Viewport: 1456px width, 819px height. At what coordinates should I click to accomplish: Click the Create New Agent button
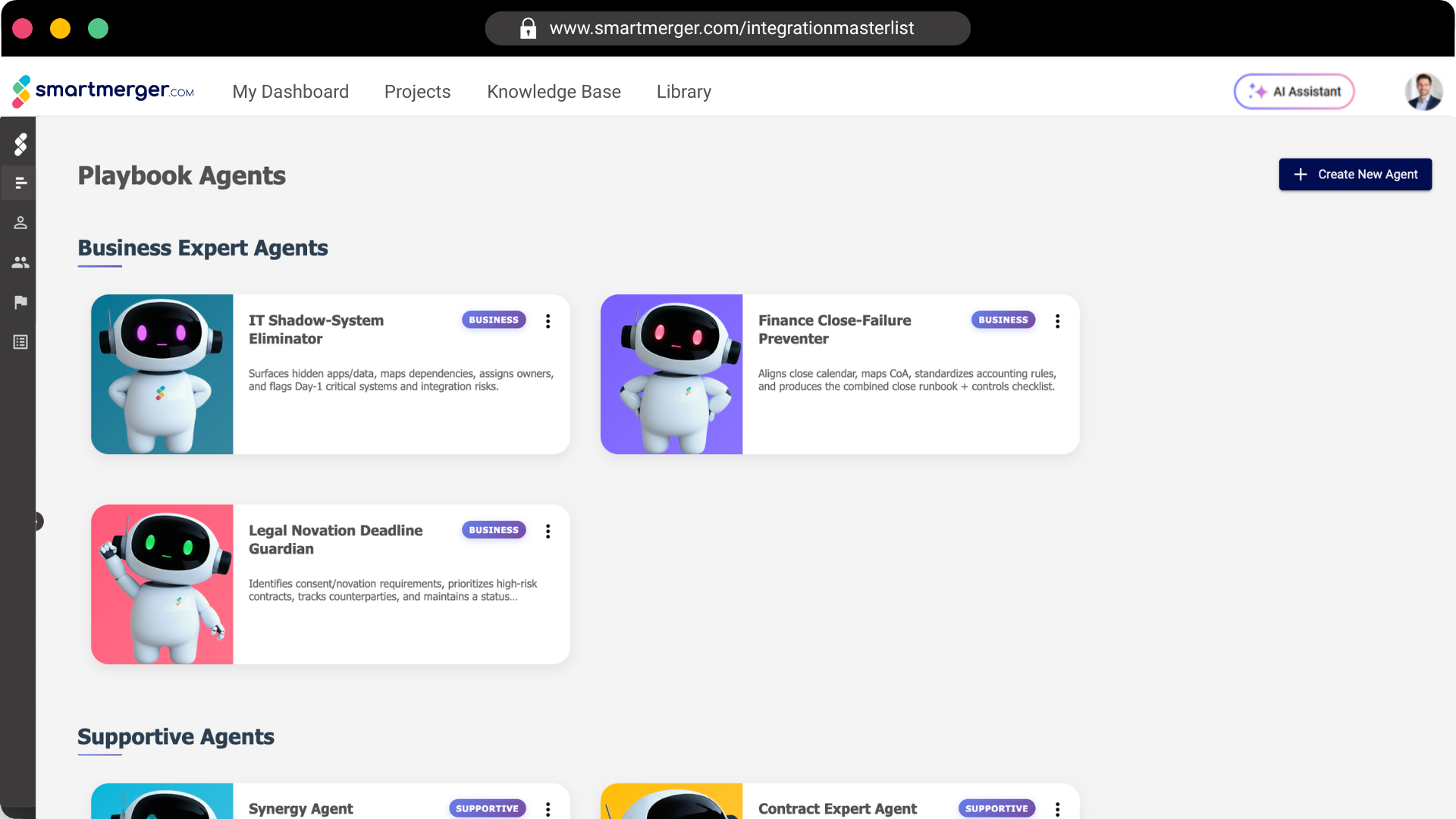(x=1354, y=174)
